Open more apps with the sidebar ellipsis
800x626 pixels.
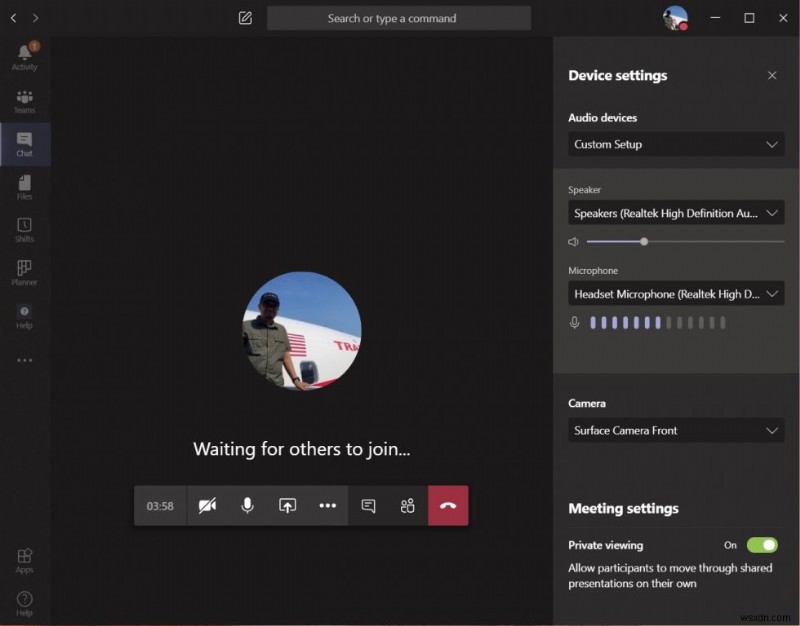(24, 360)
